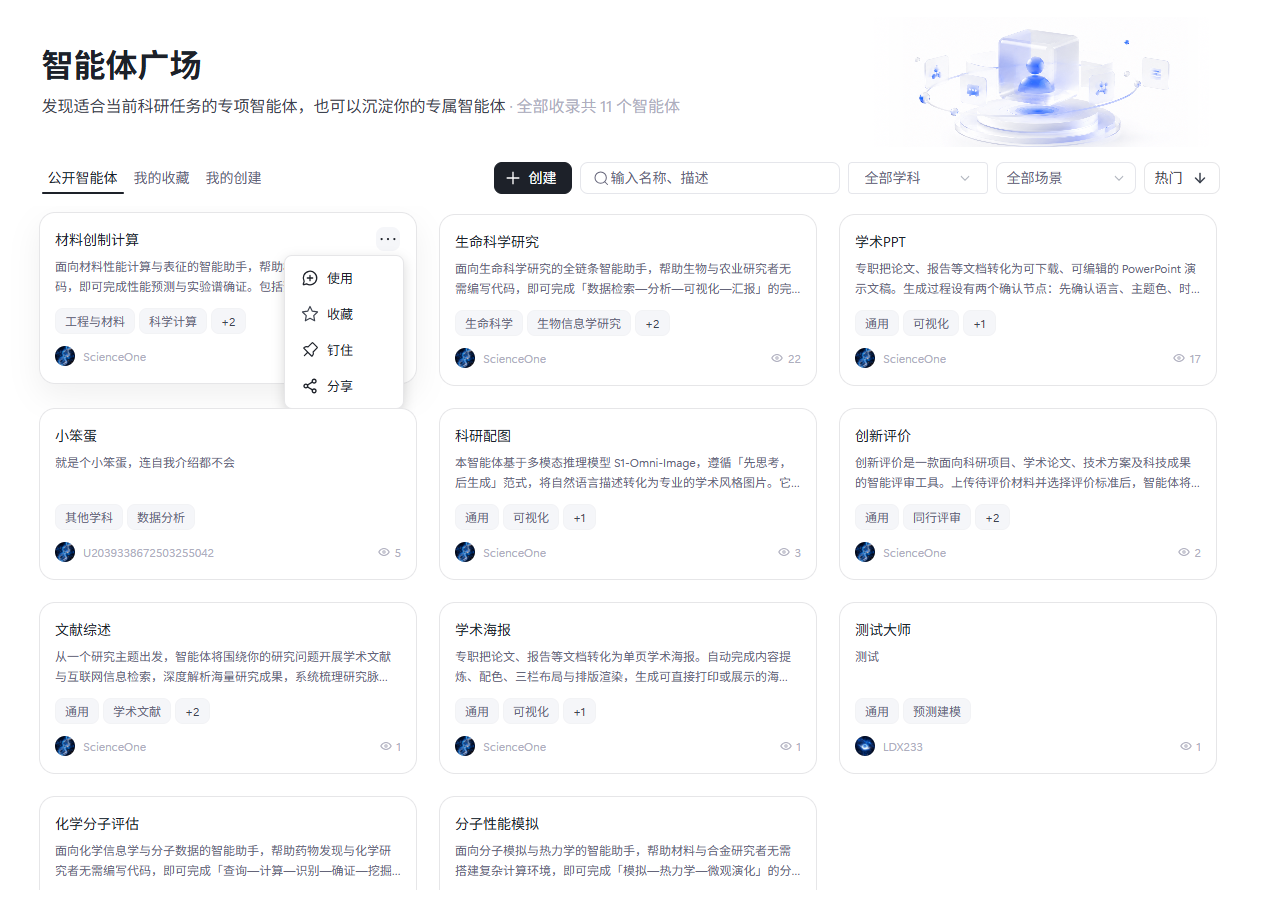Viewport: 1278px width, 903px height.
Task: Expand the +2 tags on 生命科学研究 card
Action: coord(652,323)
